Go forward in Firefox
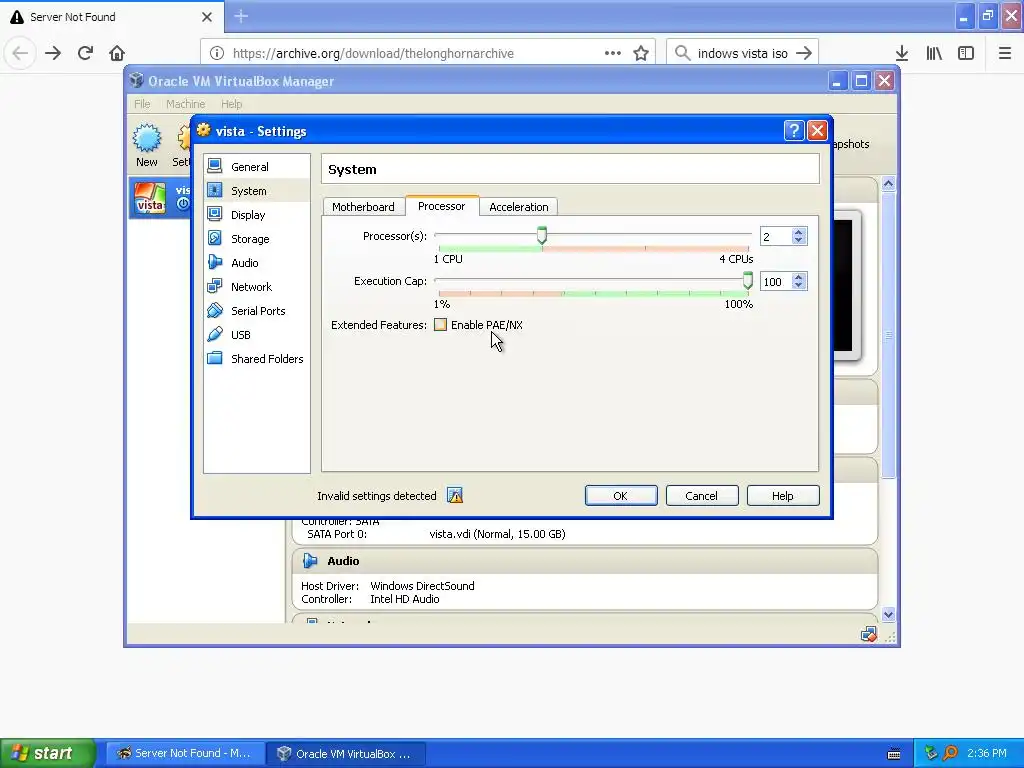 click(x=53, y=53)
